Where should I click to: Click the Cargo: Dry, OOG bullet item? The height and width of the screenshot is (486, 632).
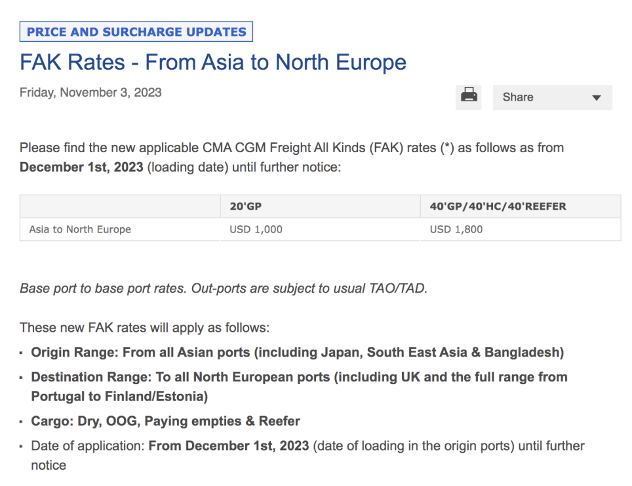pos(165,421)
